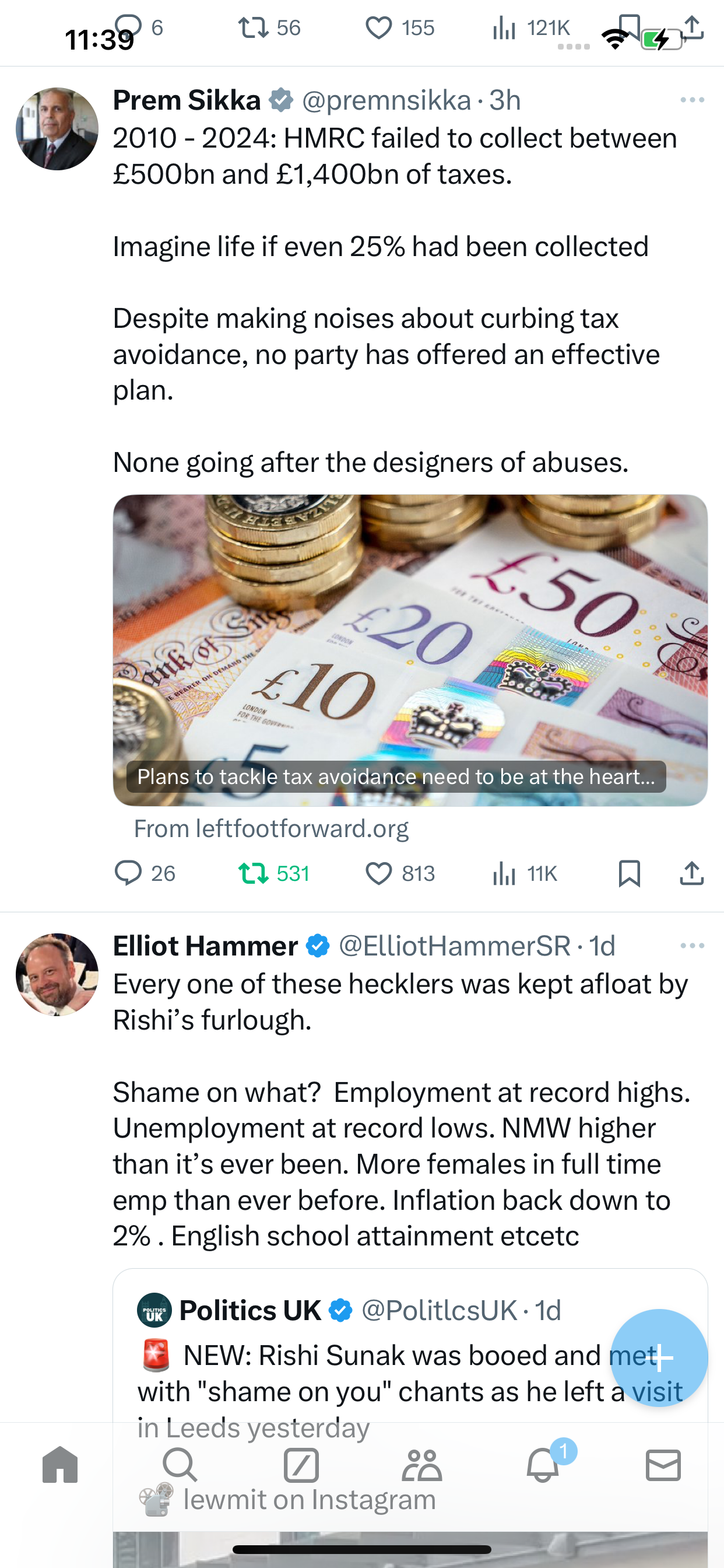Open Prem Sikka's profile picture
The image size is (724, 1568).
coord(57,129)
